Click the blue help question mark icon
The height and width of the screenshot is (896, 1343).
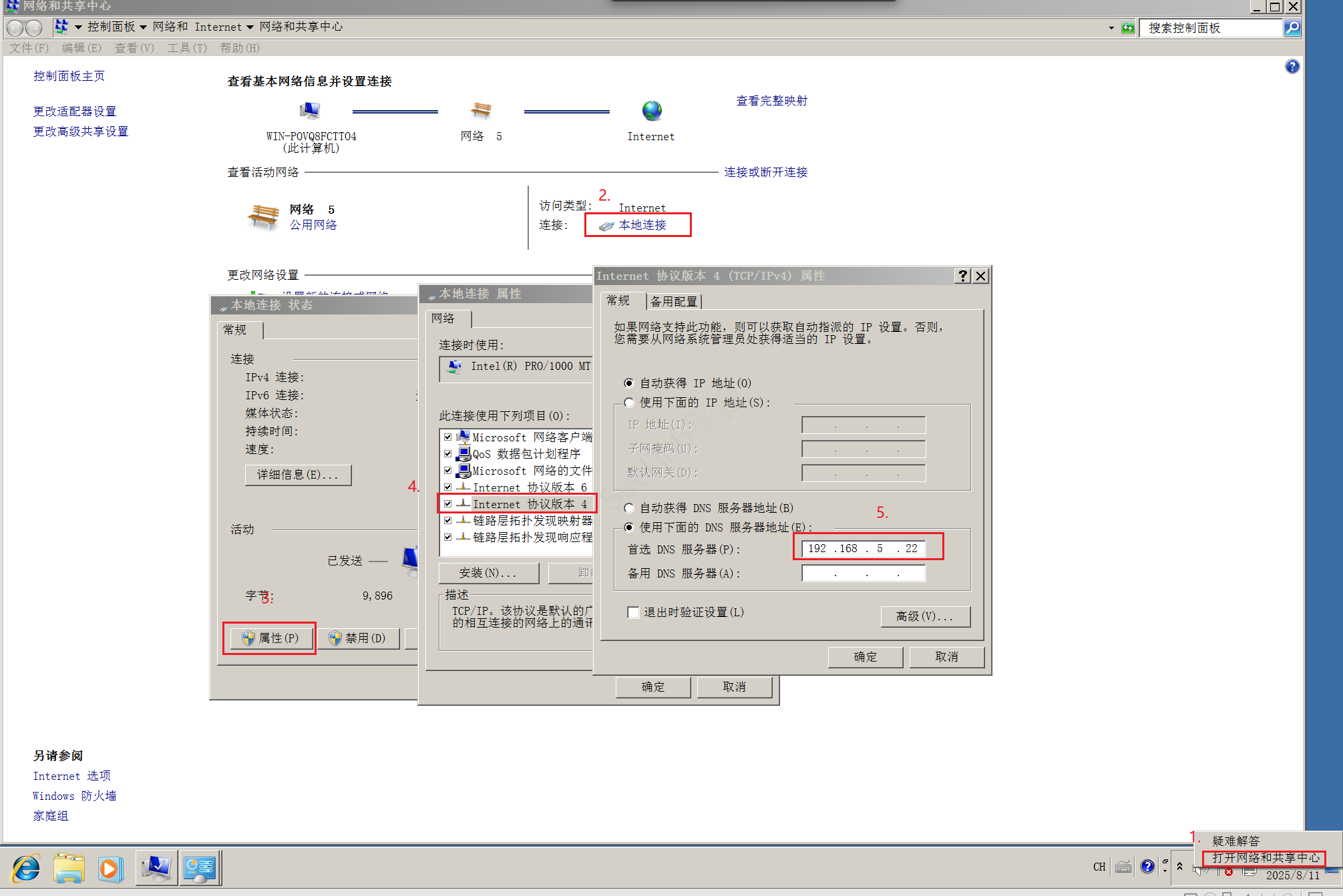tap(1292, 67)
